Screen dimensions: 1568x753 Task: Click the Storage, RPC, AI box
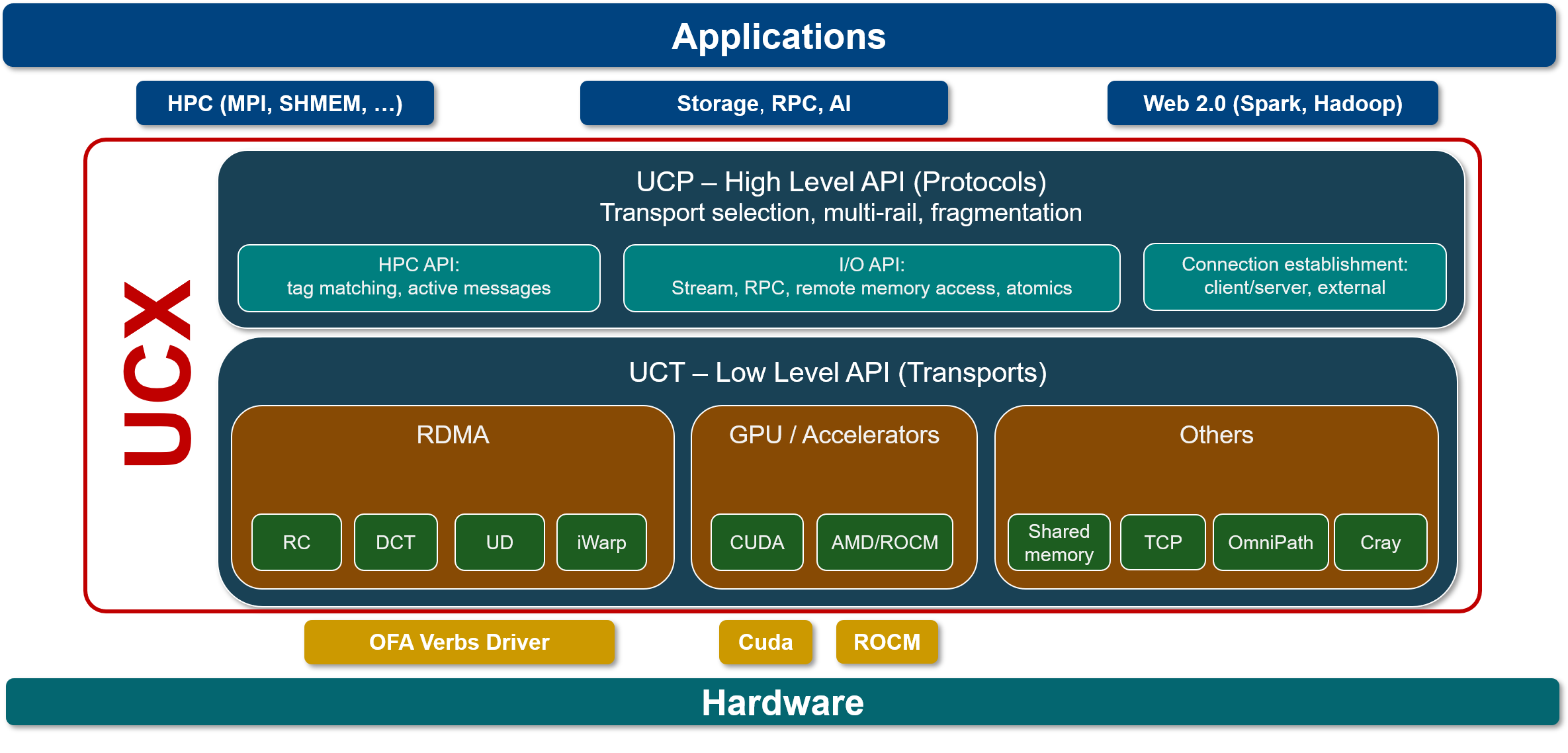pyautogui.click(x=763, y=103)
